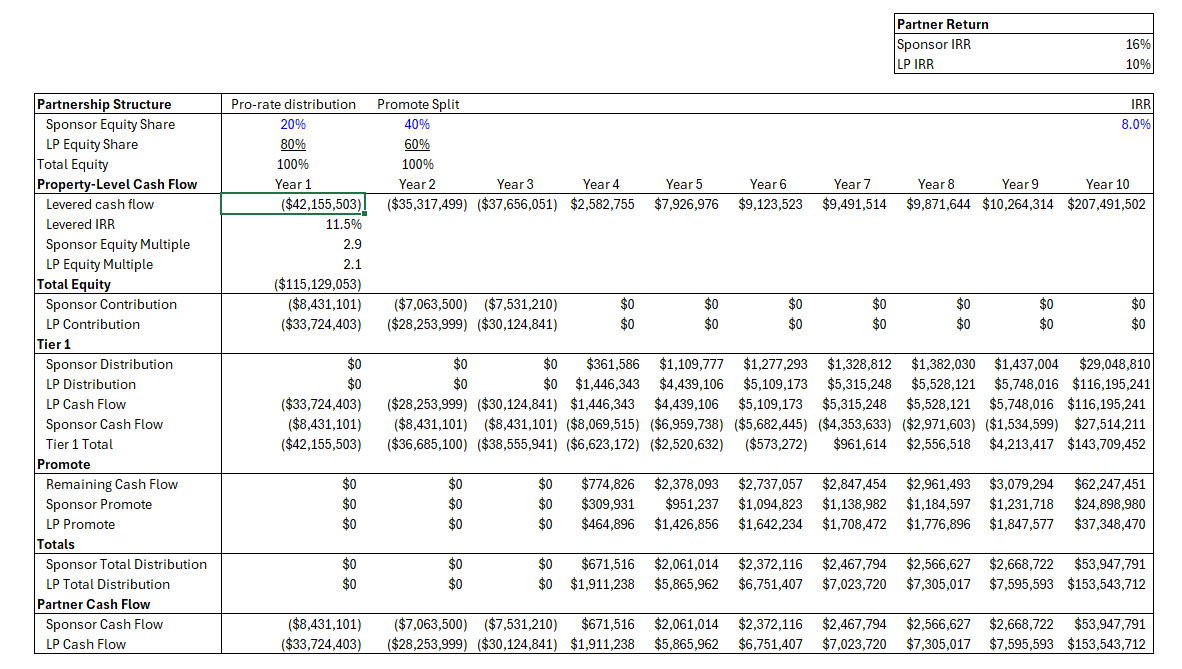Select the IRR column header label
The image size is (1182, 669).
point(1141,104)
